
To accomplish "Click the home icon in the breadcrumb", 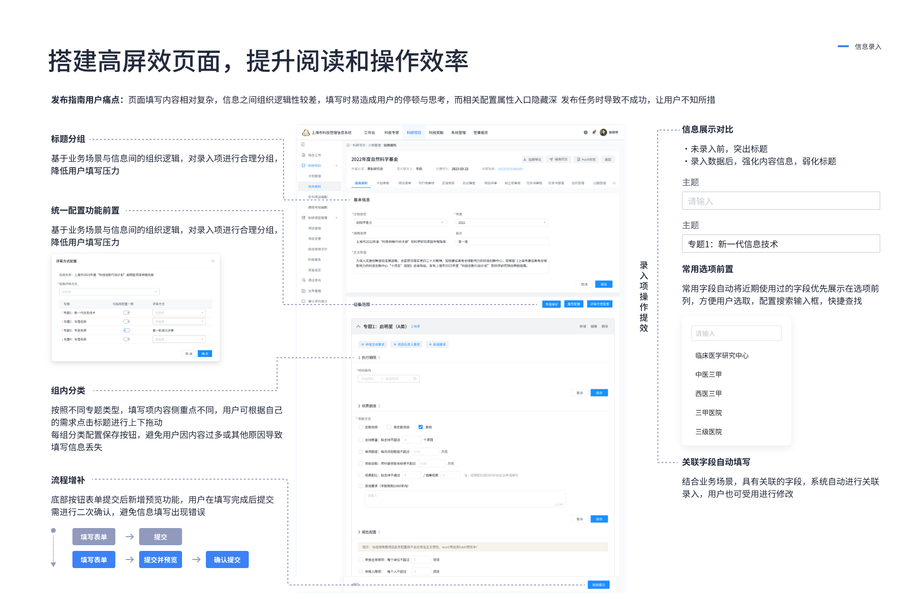I will pos(348,145).
